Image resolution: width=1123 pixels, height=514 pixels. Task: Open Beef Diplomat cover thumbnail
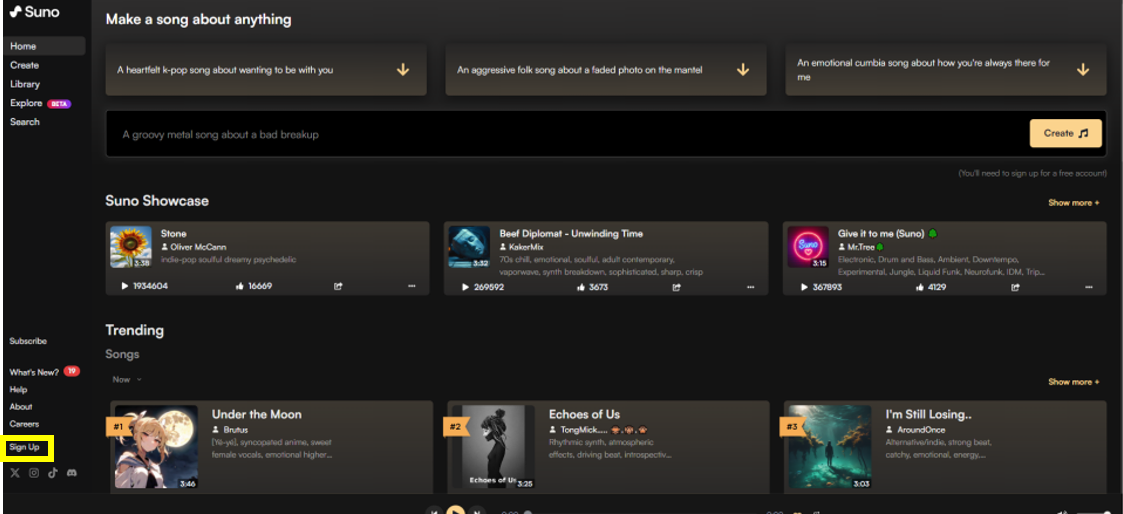470,247
